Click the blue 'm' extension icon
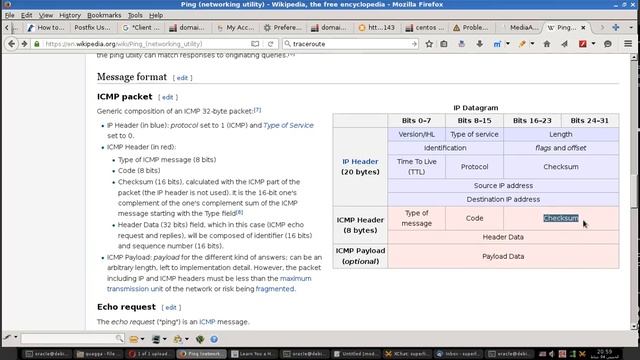The height and width of the screenshot is (360, 640). [x=497, y=44]
